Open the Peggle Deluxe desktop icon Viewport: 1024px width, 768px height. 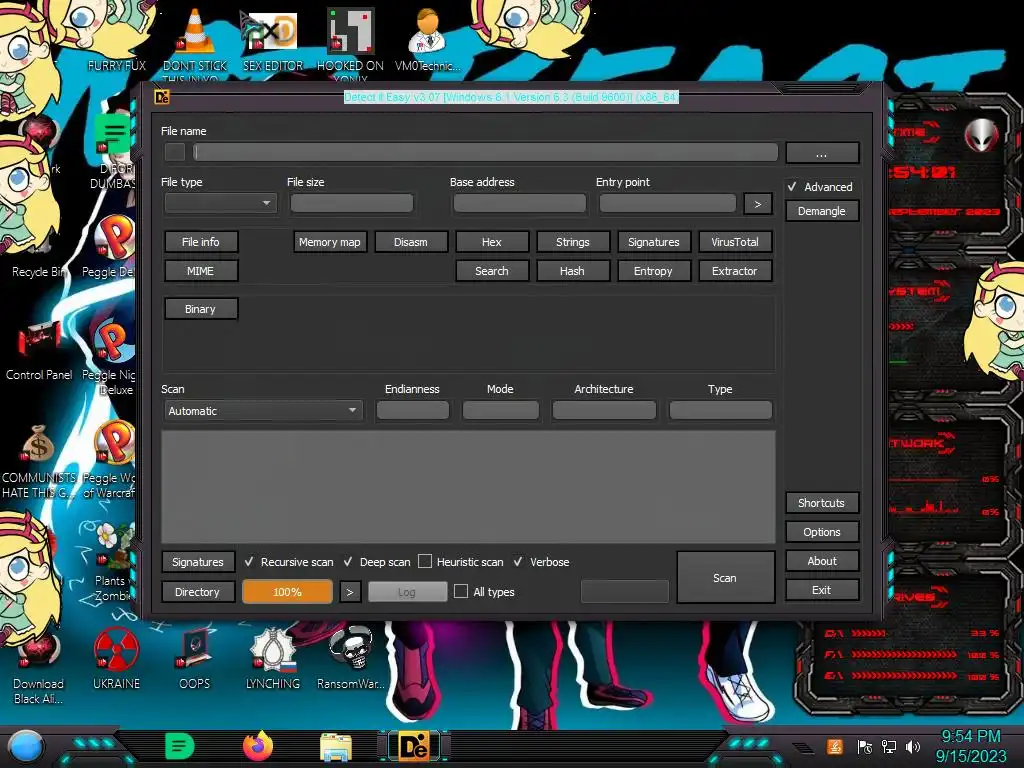point(112,247)
